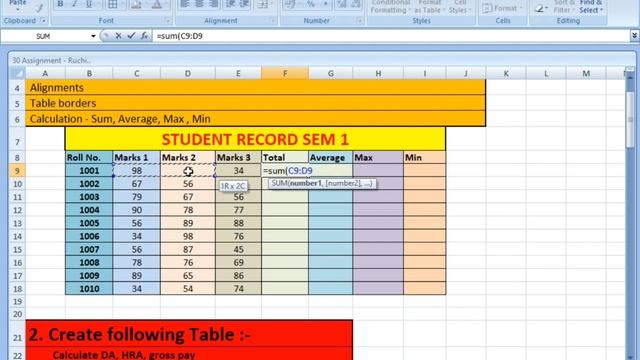The height and width of the screenshot is (360, 640).
Task: Open the Cell Styles dropdown
Action: click(460, 7)
